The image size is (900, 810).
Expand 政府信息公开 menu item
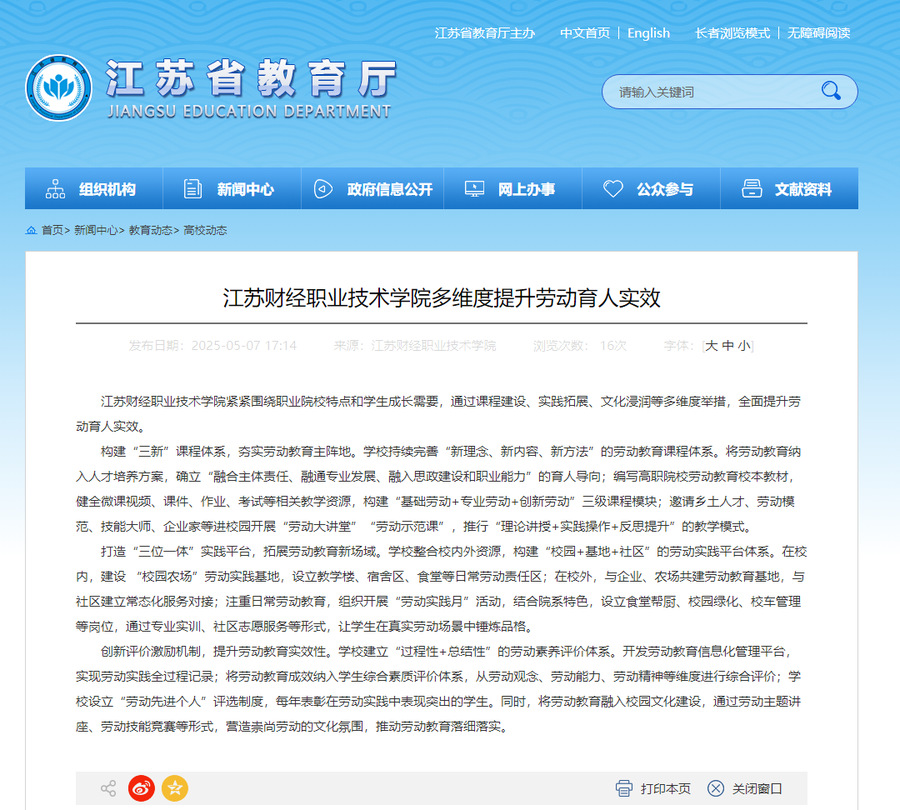pyautogui.click(x=374, y=189)
